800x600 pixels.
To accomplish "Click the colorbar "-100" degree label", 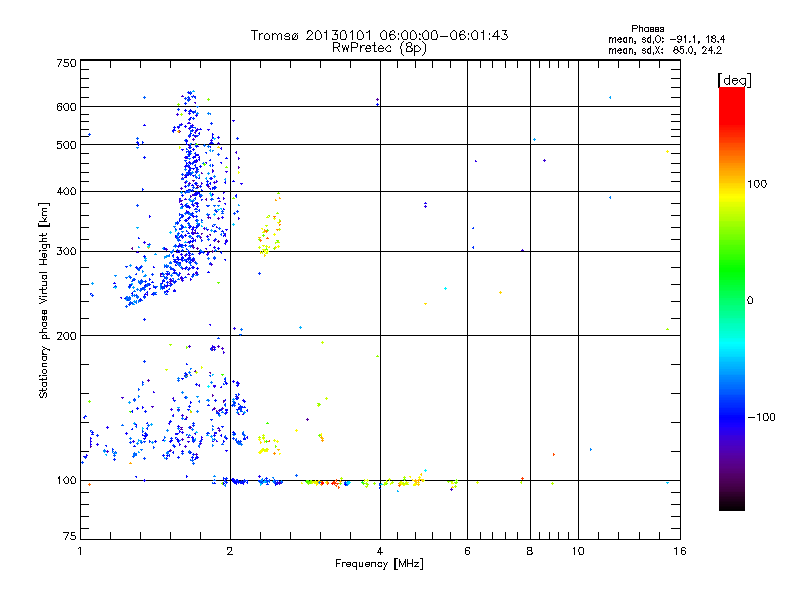I will 761,417.
